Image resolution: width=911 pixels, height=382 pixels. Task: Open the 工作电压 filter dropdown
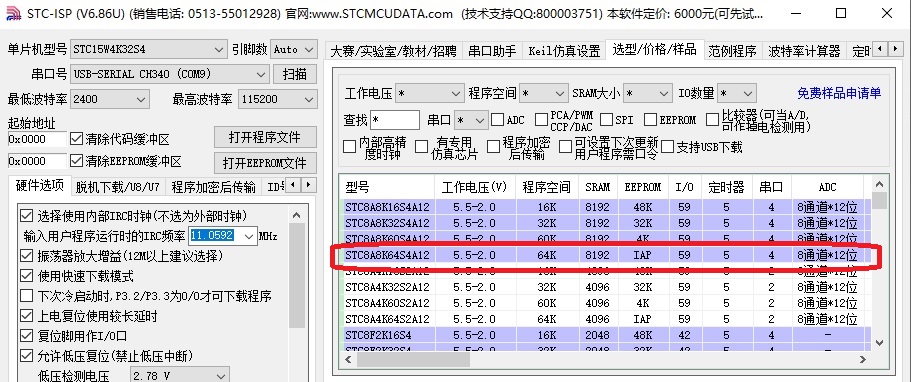click(x=429, y=93)
